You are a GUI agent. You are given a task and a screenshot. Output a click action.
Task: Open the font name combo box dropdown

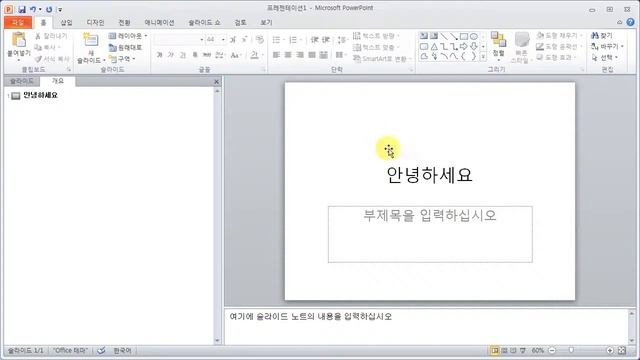pos(201,40)
